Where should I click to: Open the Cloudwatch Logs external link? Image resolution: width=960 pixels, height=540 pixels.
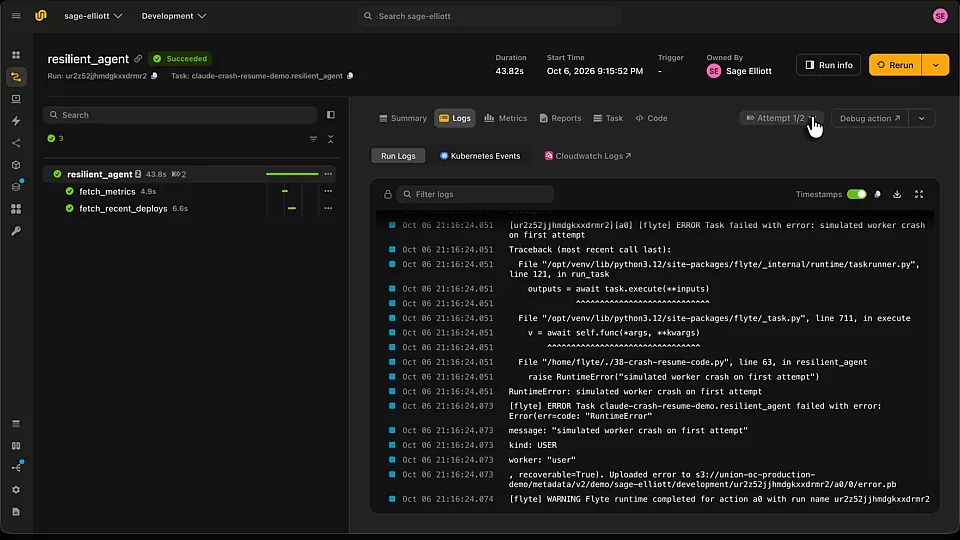[x=588, y=156]
